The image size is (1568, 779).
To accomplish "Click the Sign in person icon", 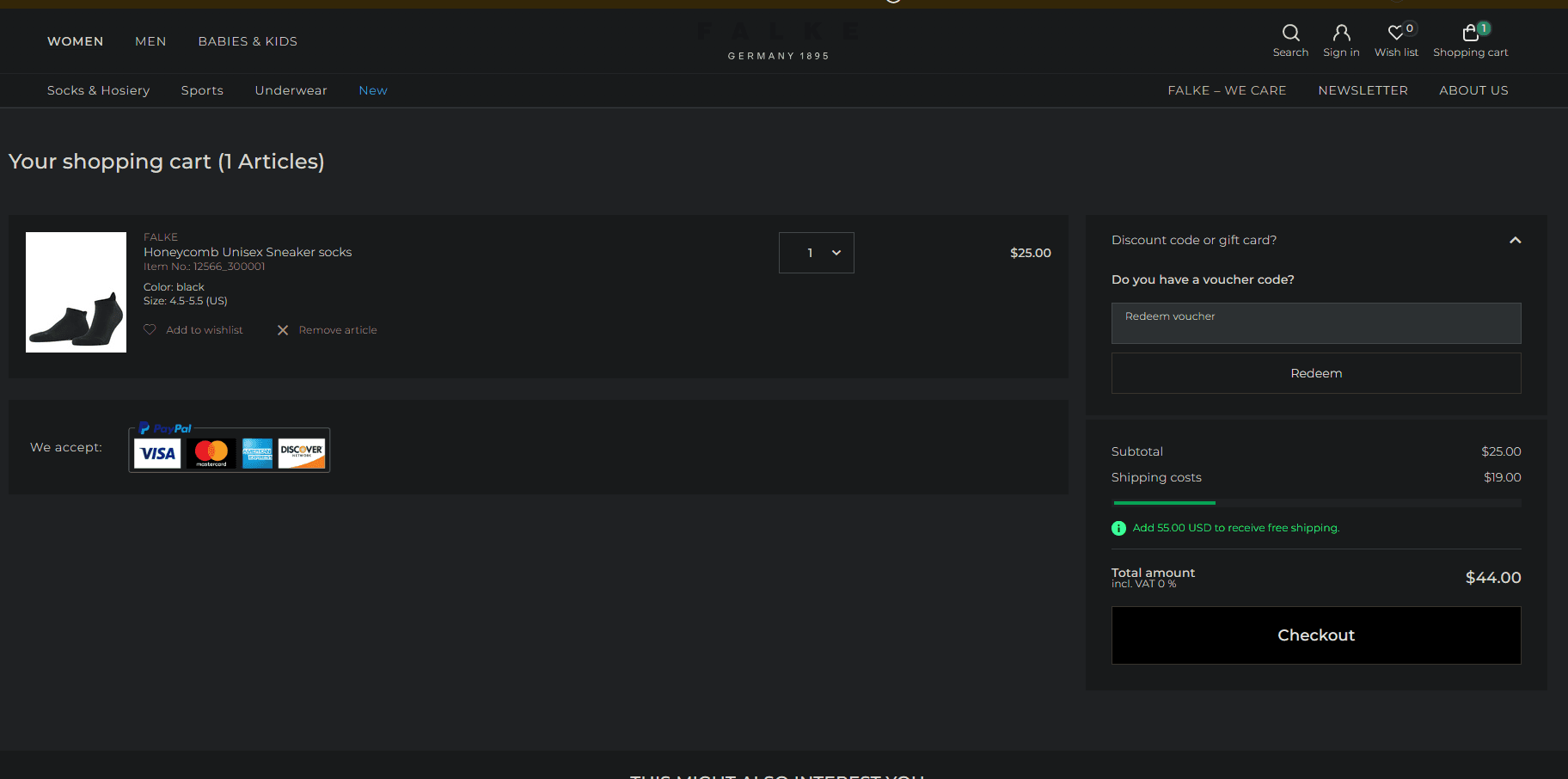I will point(1341,33).
